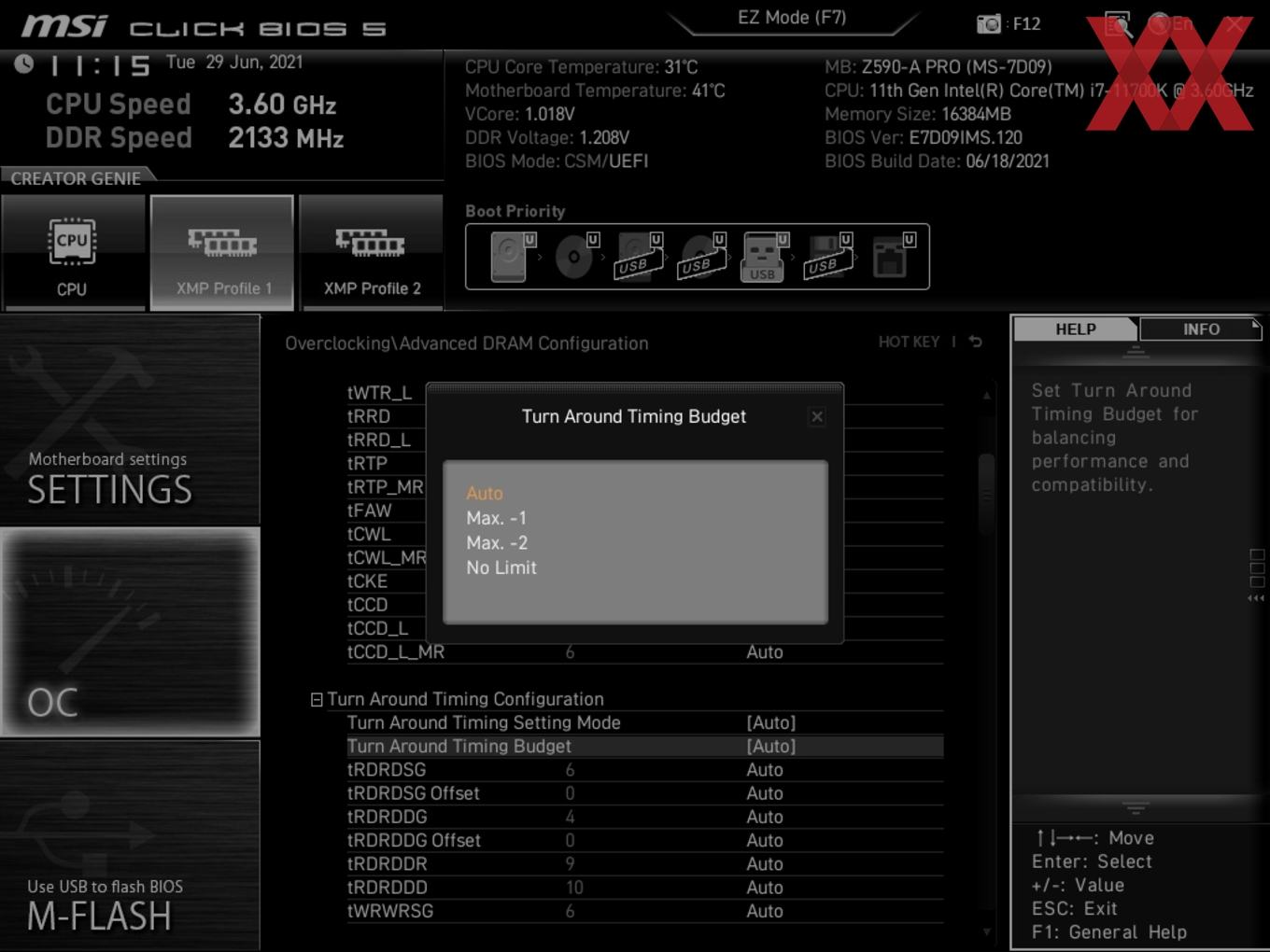The width and height of the screenshot is (1270, 952).
Task: Choose Max. -2 in the timing budget list
Action: 497,542
